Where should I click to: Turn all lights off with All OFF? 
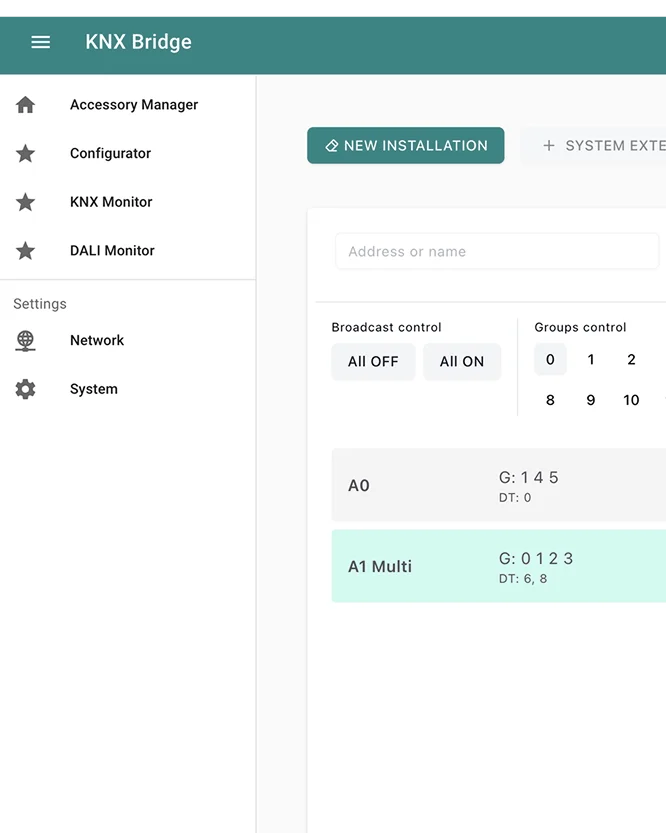pos(373,362)
